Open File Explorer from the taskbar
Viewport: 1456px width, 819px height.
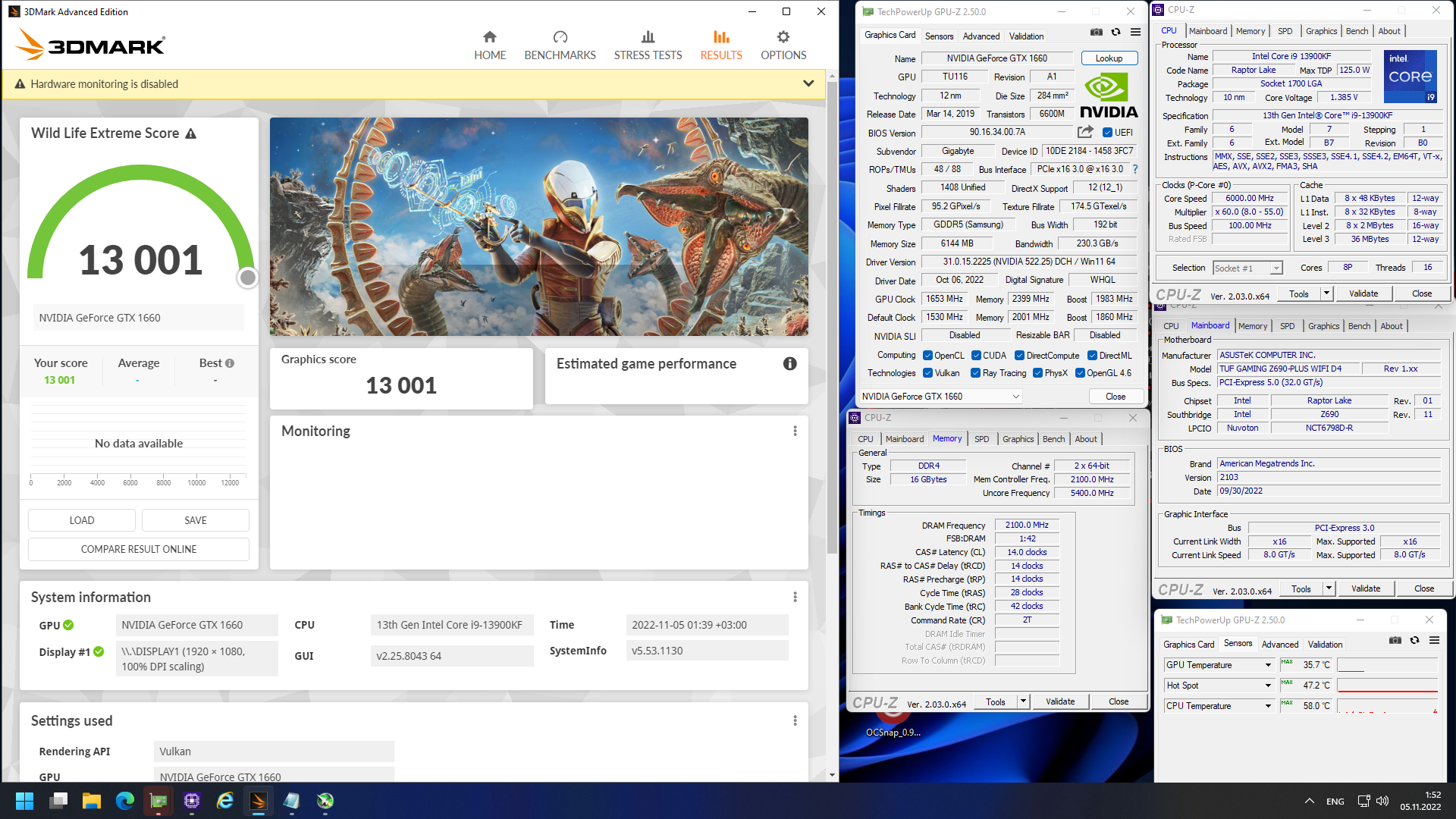coord(92,801)
